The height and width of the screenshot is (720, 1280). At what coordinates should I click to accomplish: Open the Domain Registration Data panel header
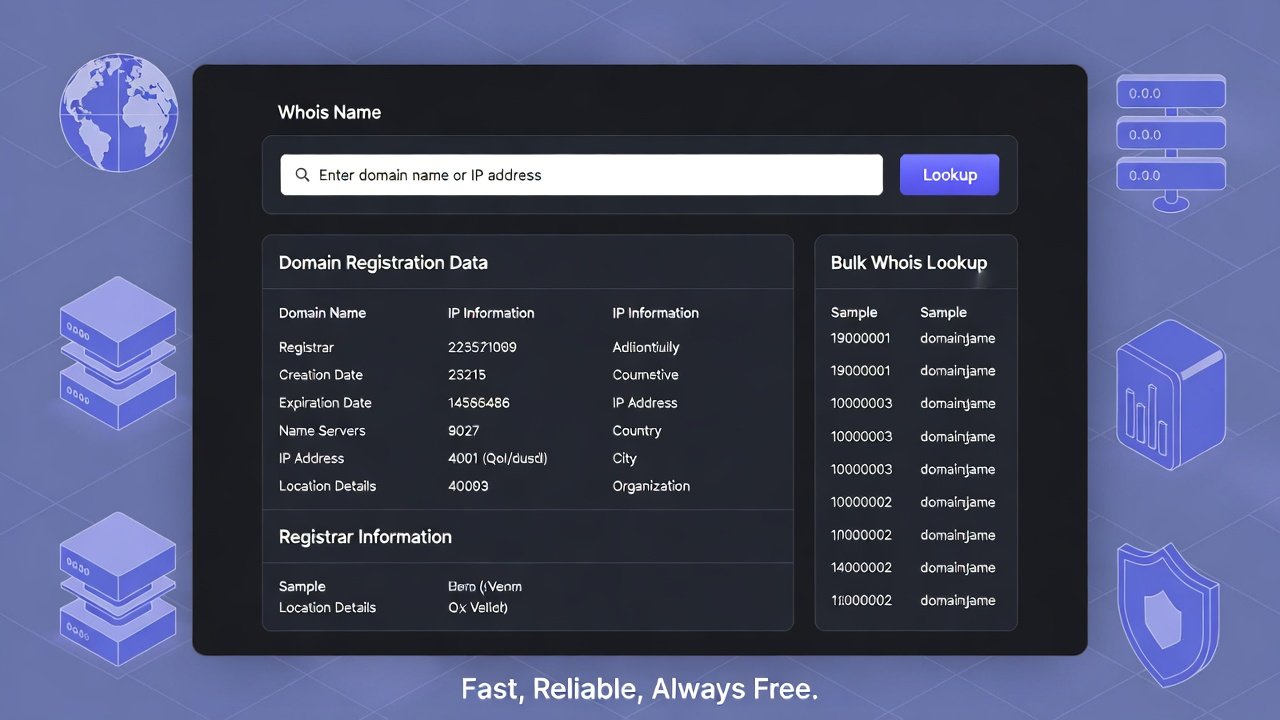coord(383,263)
